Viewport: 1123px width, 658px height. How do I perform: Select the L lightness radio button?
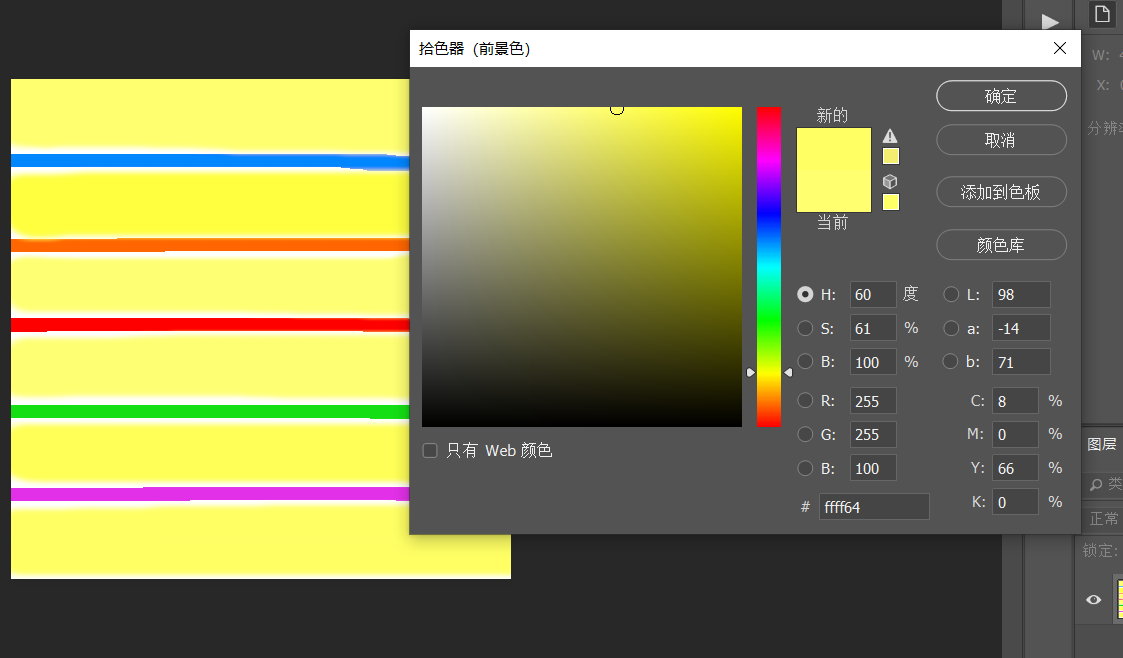[951, 295]
